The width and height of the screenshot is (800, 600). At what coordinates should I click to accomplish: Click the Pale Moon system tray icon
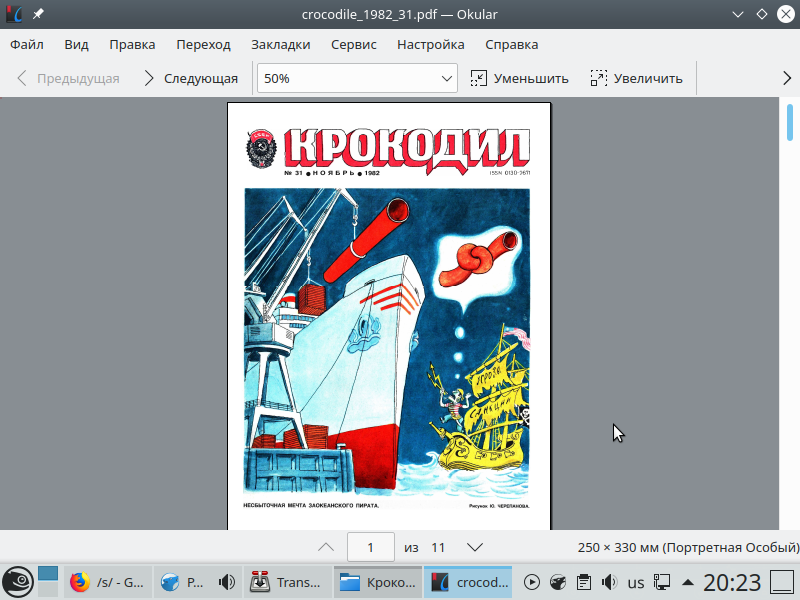click(x=558, y=582)
